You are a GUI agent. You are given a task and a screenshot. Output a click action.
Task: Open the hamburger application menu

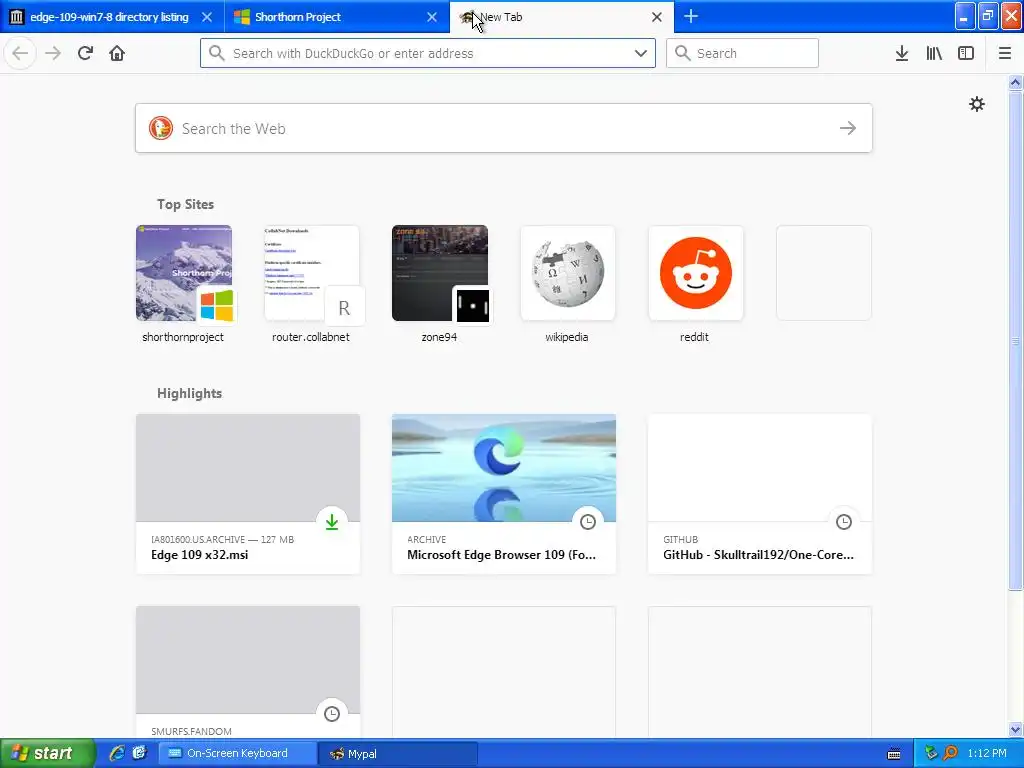(1005, 53)
